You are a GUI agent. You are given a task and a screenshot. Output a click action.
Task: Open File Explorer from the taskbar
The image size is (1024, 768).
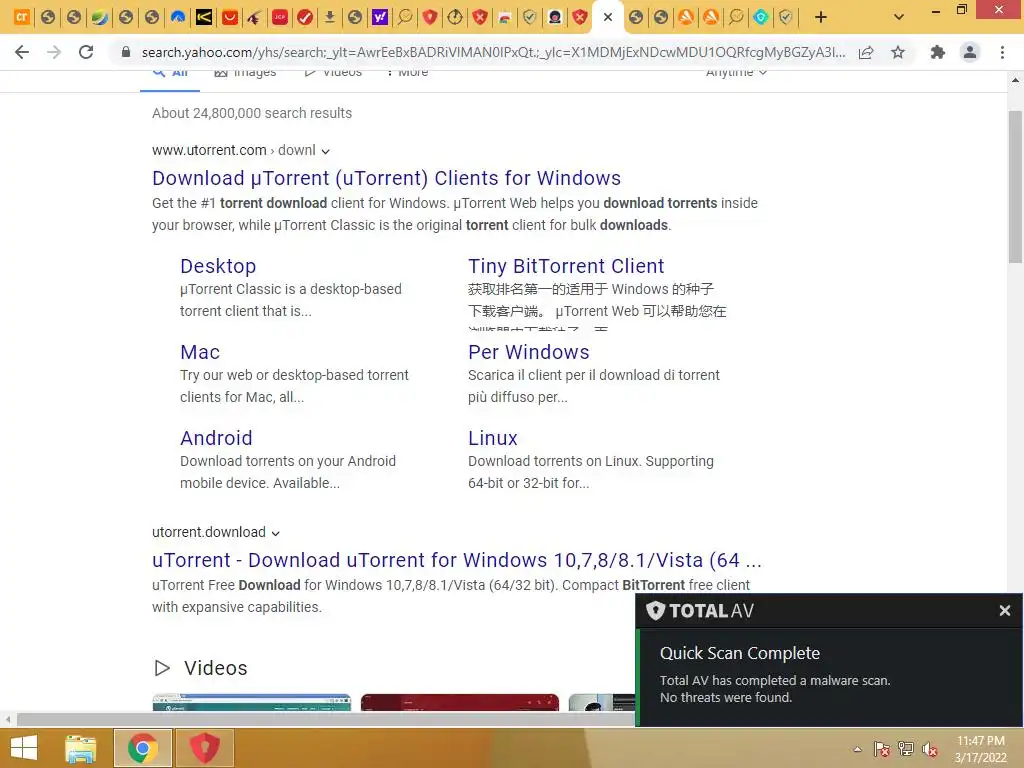pos(81,748)
